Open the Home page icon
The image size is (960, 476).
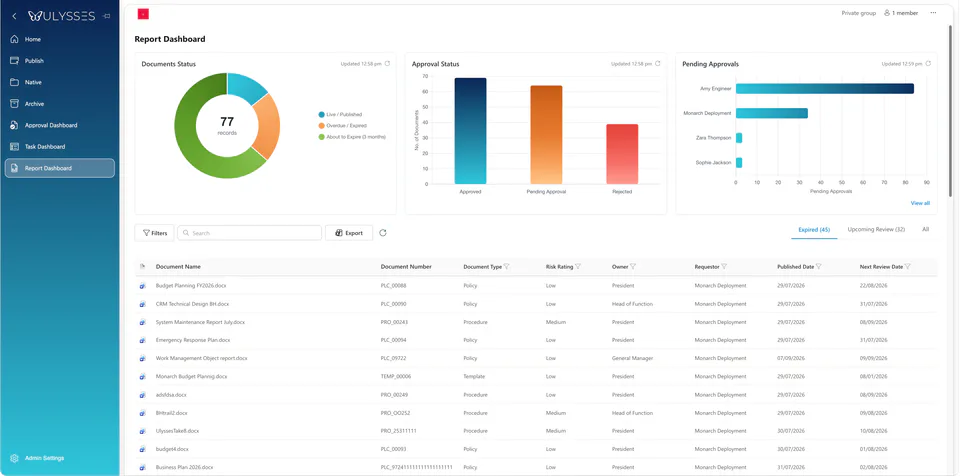(14, 39)
